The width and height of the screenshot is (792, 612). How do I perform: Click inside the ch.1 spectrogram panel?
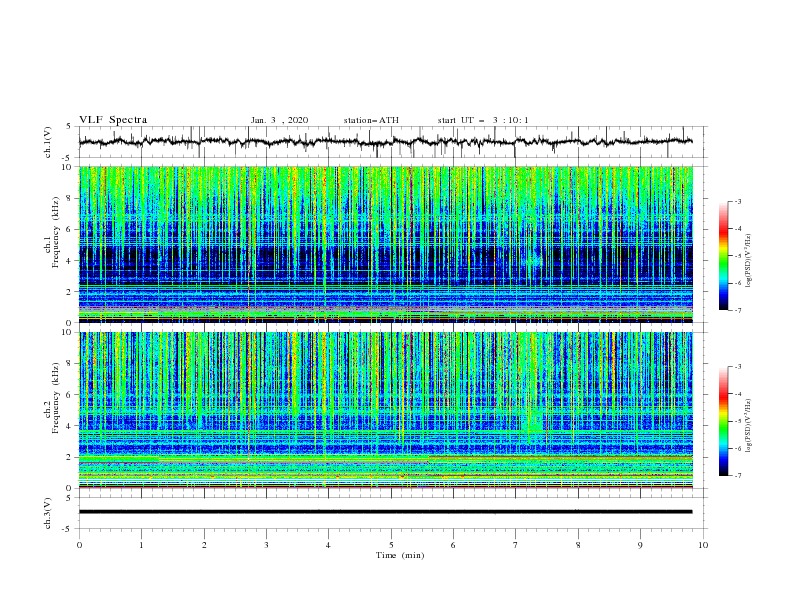[x=386, y=244]
